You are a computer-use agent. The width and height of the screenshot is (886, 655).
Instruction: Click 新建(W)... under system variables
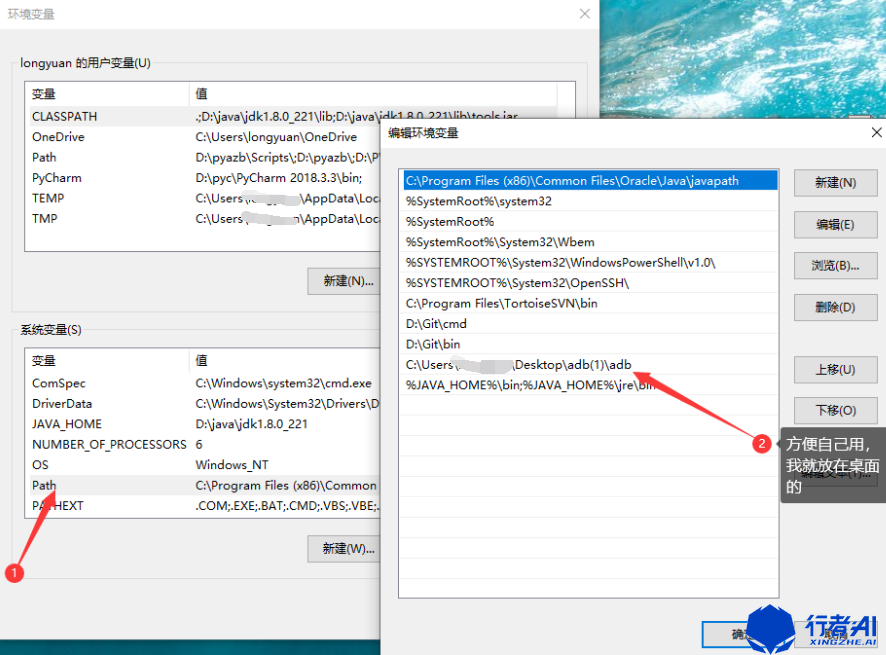click(345, 548)
